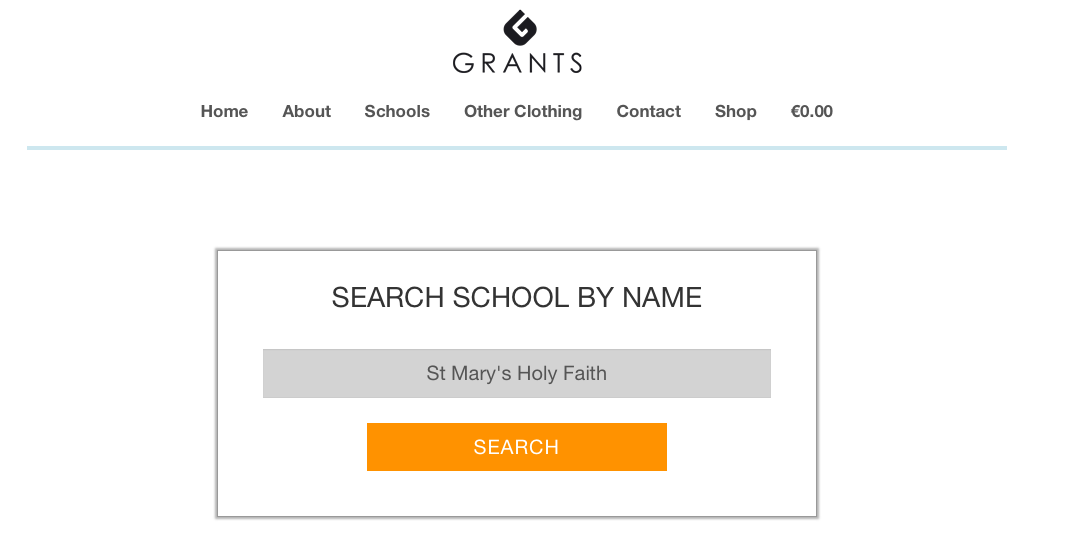The width and height of the screenshot is (1066, 556).
Task: Open the shopping cart total
Action: pos(812,111)
